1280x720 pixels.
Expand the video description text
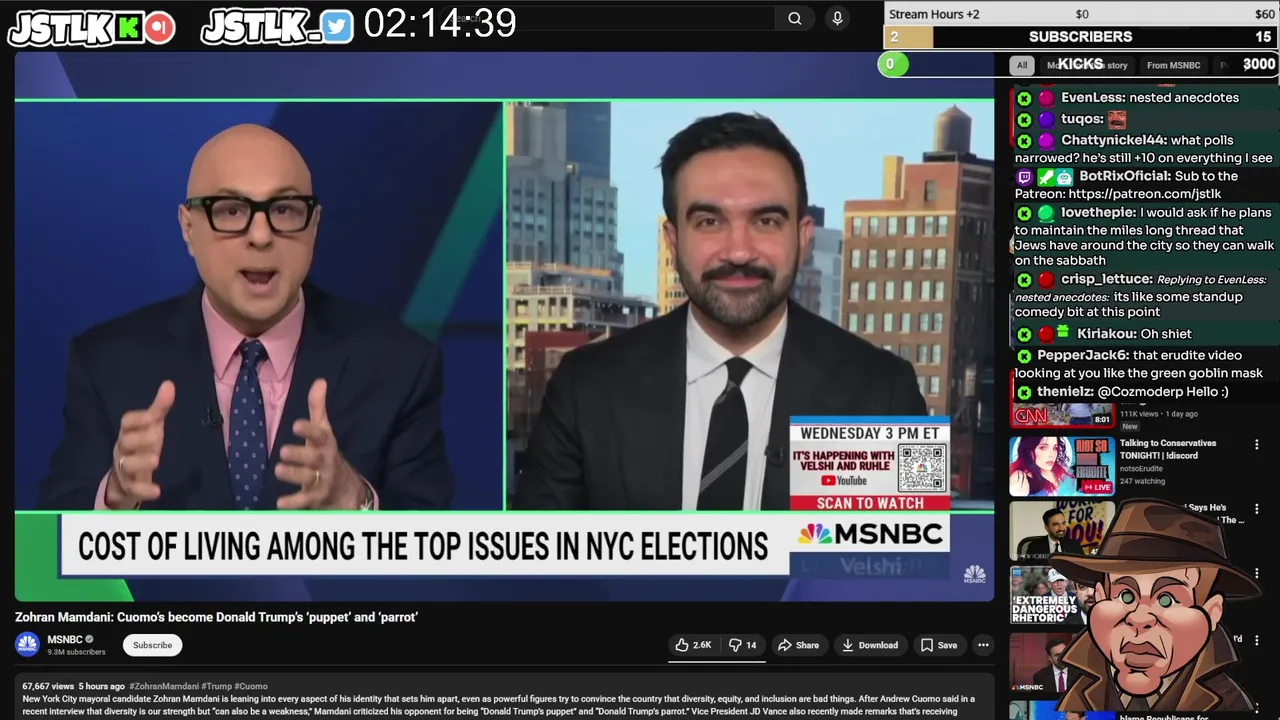[x=500, y=699]
